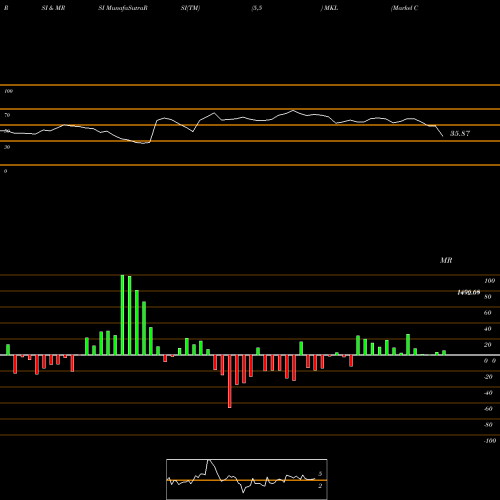Click the tallest red bar in MR histogram

tap(230, 381)
